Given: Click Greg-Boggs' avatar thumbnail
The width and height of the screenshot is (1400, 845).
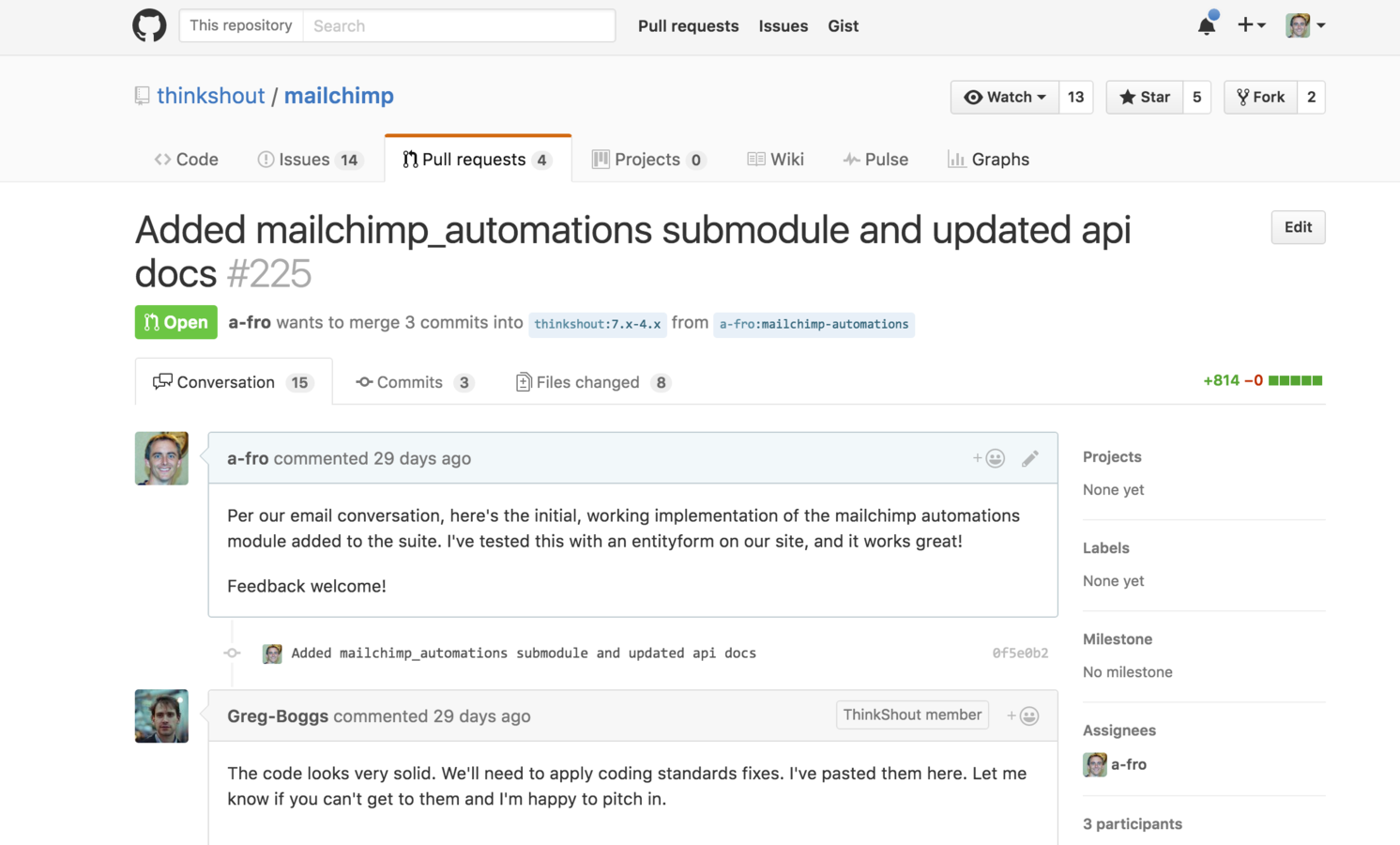Looking at the screenshot, I should coord(161,716).
